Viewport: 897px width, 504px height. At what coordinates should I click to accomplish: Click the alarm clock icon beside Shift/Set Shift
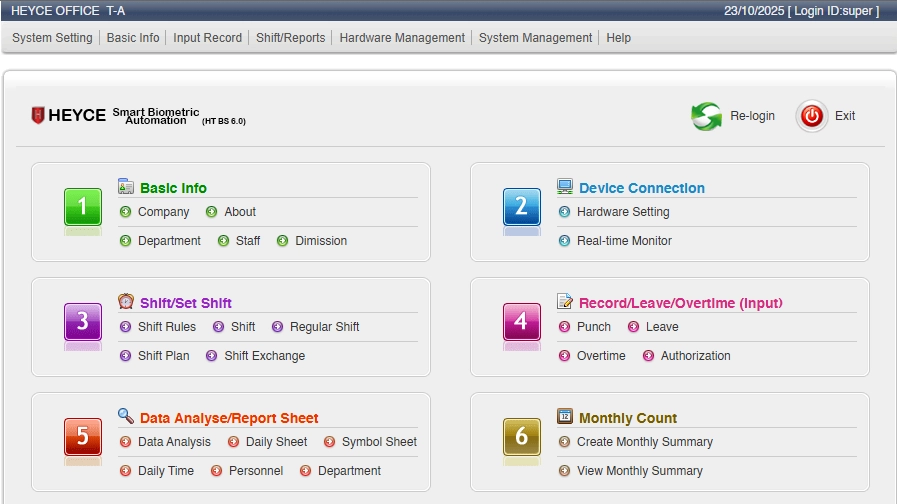tap(126, 301)
